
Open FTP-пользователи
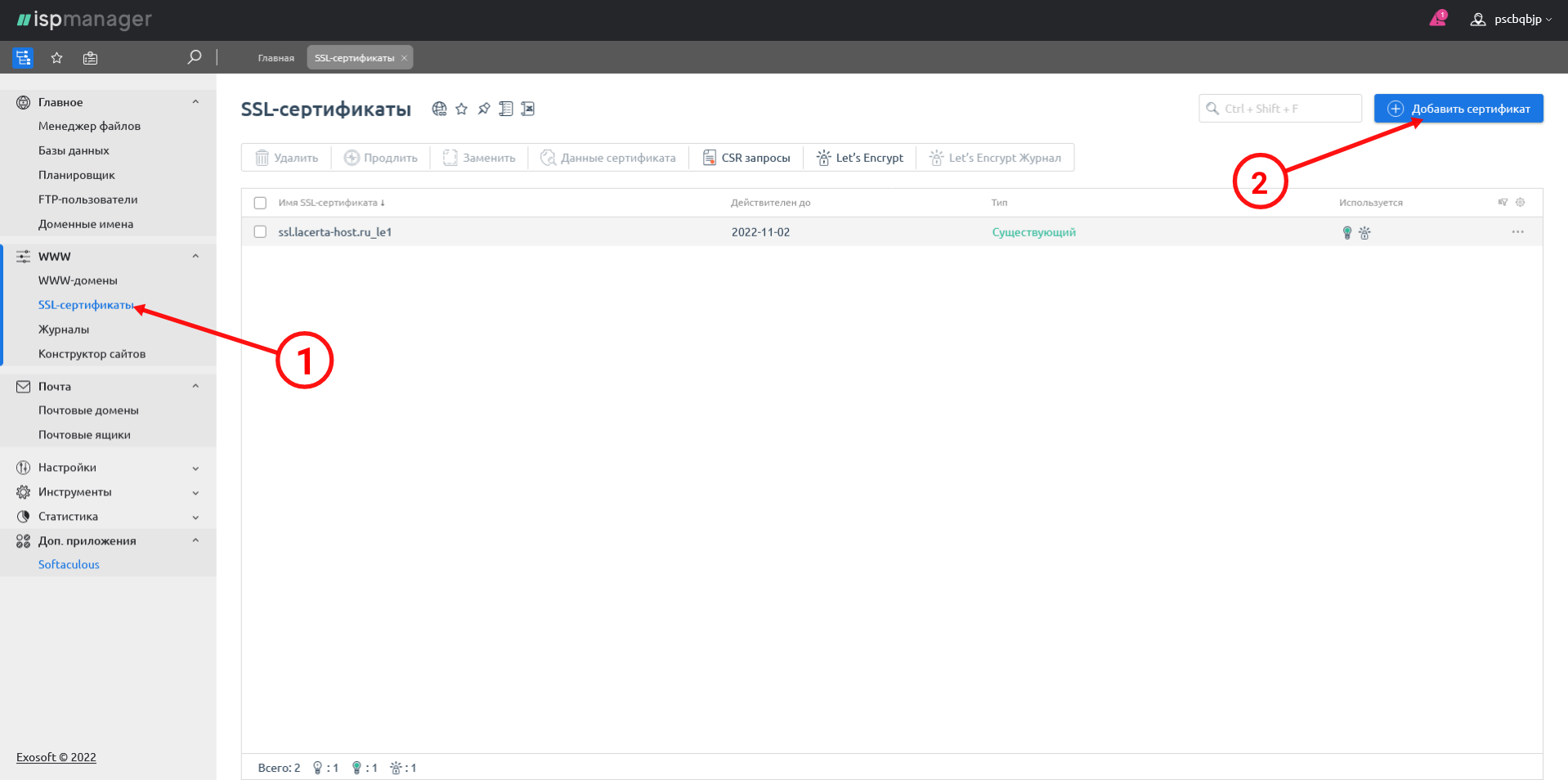(x=87, y=199)
